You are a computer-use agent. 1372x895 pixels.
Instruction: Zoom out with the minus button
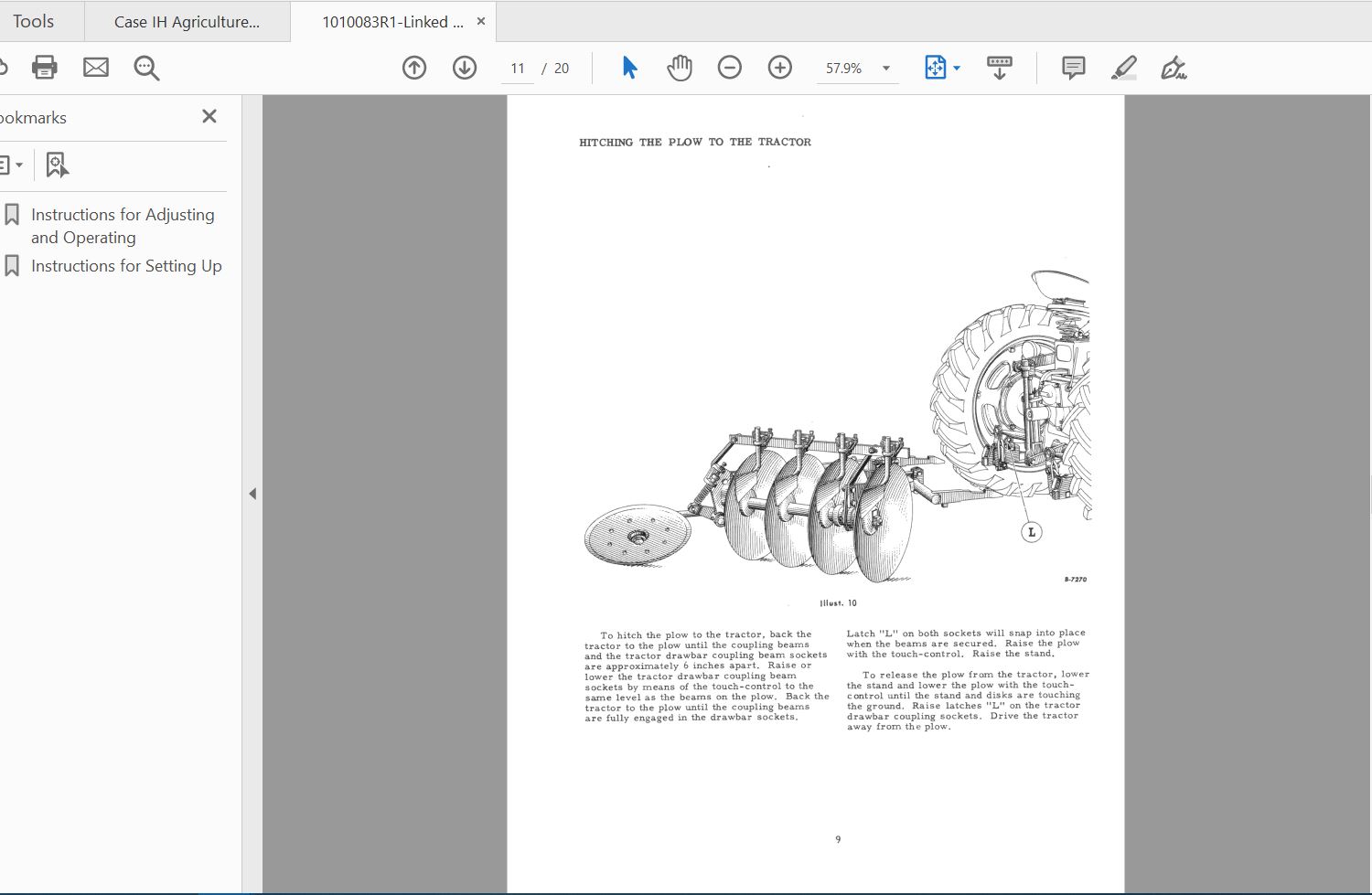[730, 68]
